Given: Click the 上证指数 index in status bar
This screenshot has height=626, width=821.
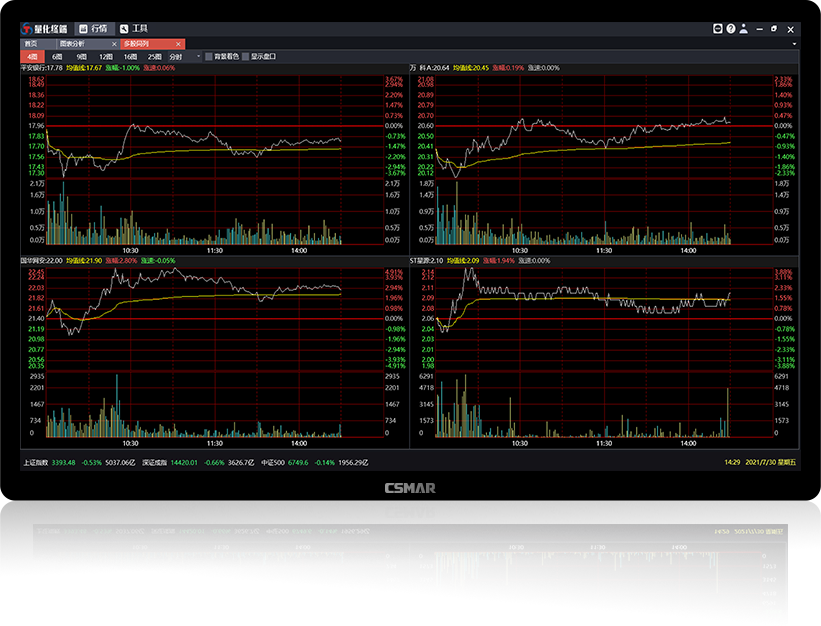Looking at the screenshot, I should 36,462.
